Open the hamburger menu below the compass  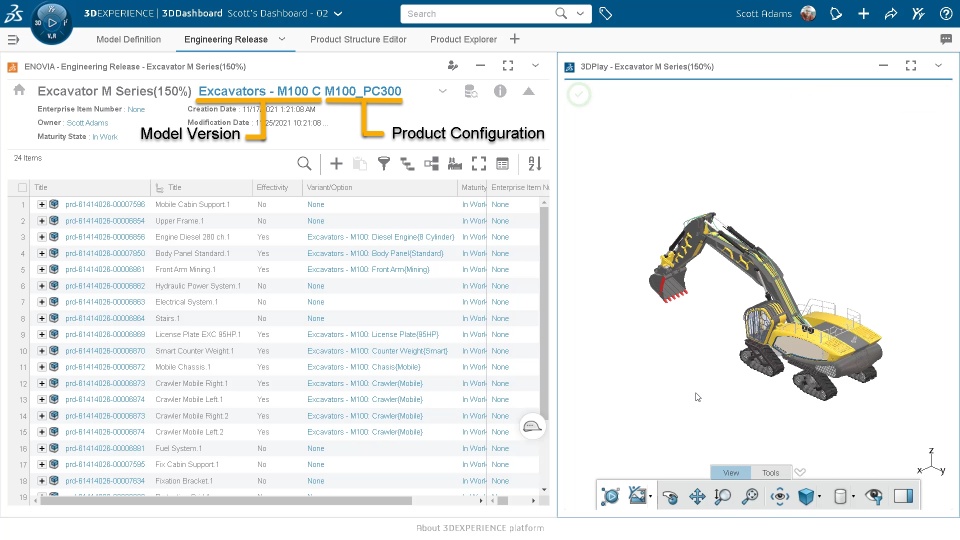(x=13, y=40)
